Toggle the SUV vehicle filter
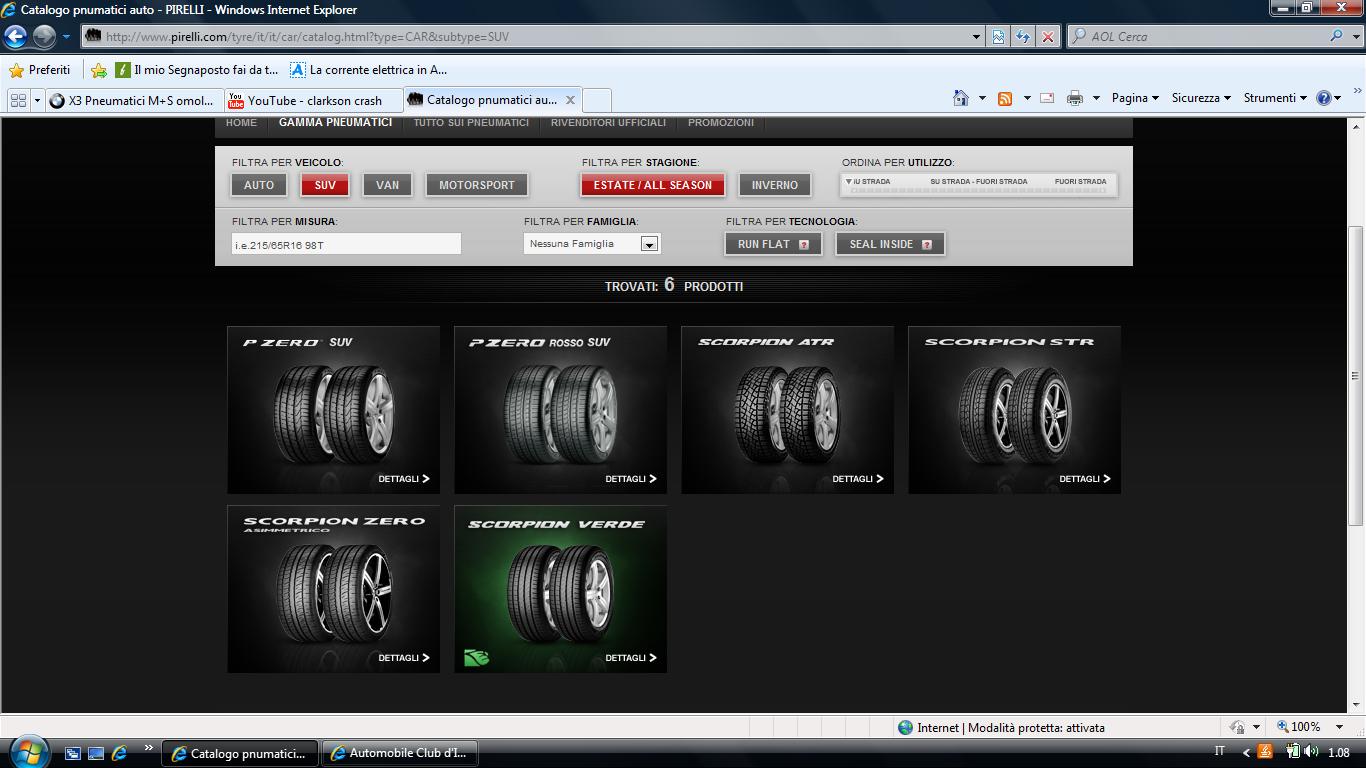The image size is (1366, 768). tap(325, 185)
